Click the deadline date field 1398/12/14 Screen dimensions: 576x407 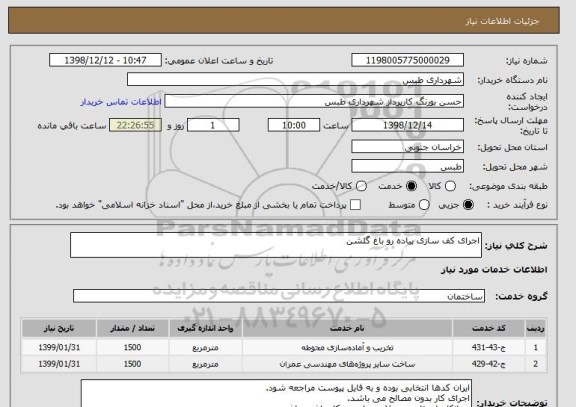point(407,125)
